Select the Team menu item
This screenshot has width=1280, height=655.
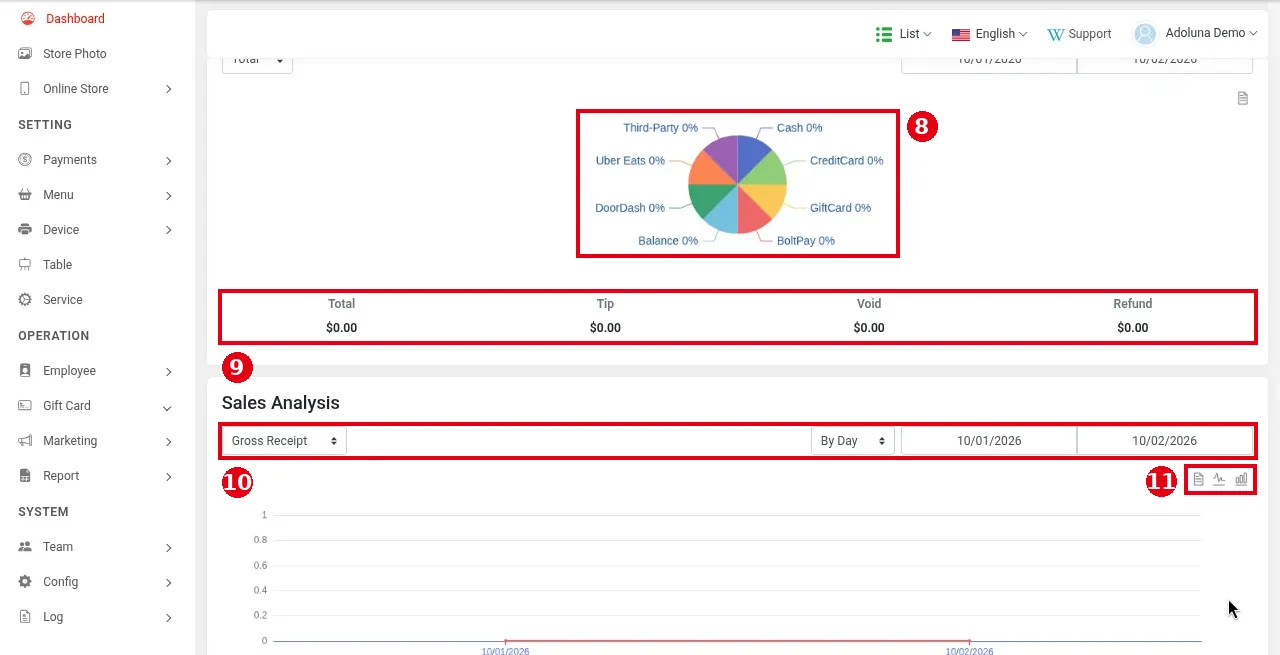tap(58, 546)
